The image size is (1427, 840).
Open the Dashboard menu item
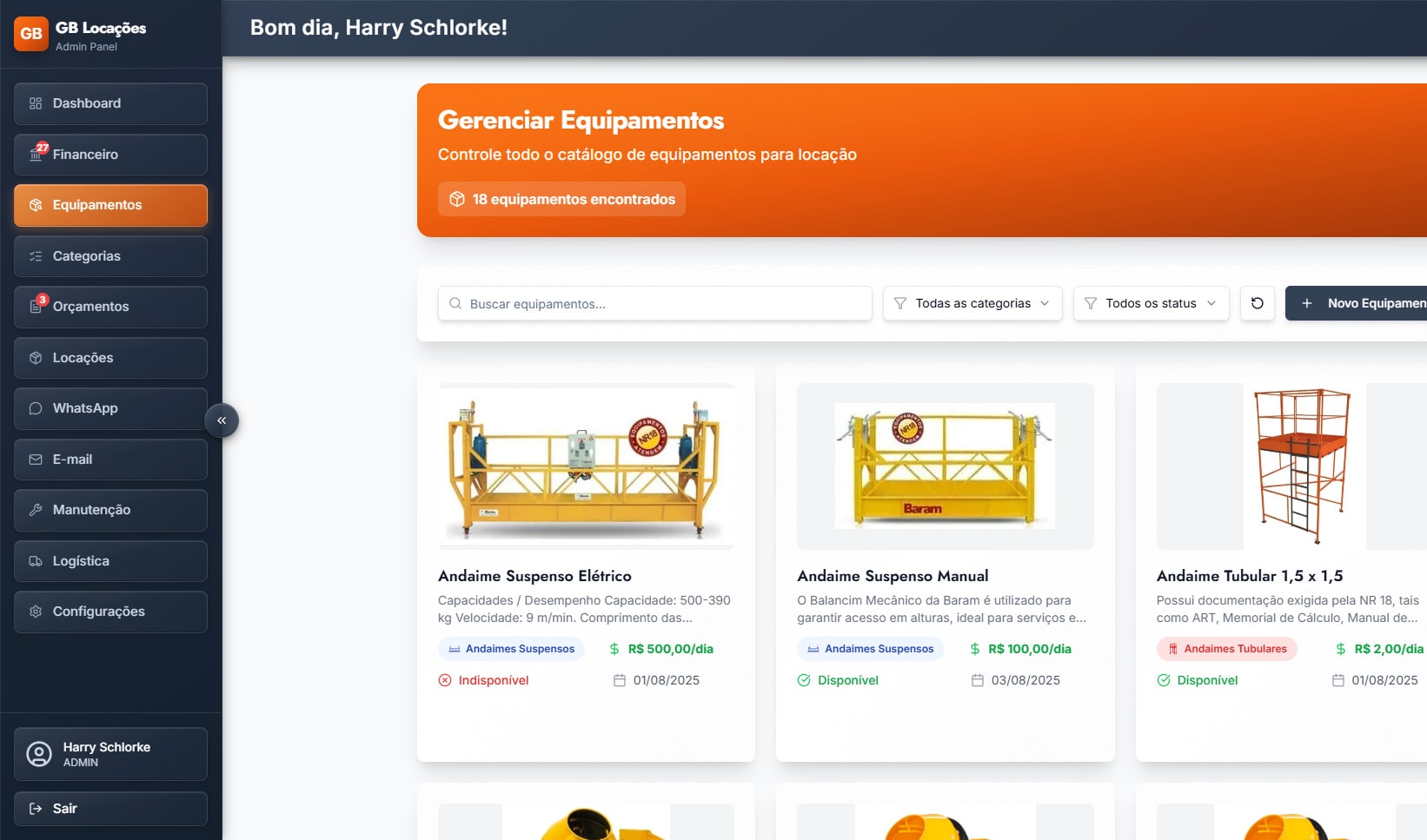pyautogui.click(x=110, y=103)
